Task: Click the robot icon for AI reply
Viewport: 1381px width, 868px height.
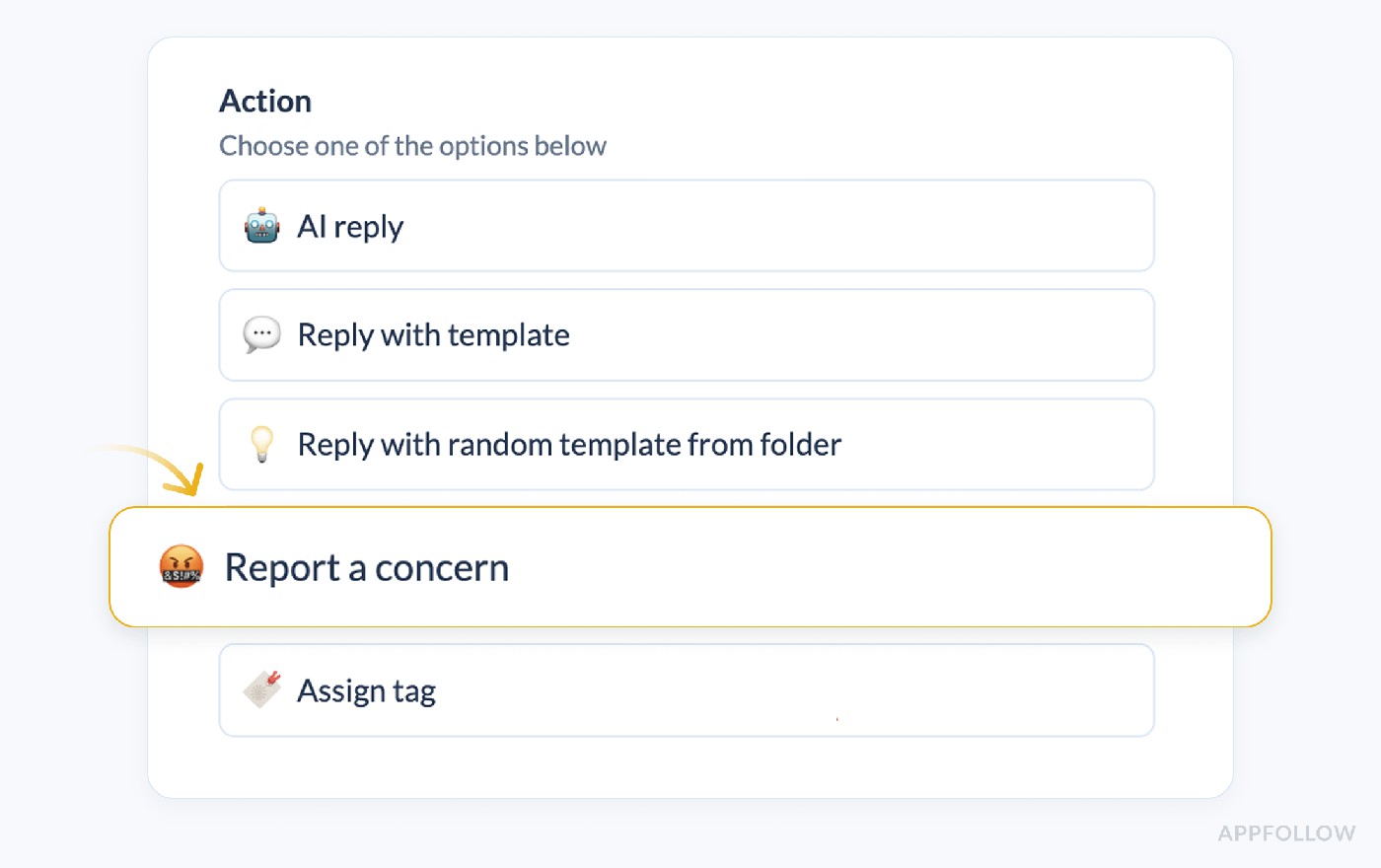Action: [x=261, y=226]
